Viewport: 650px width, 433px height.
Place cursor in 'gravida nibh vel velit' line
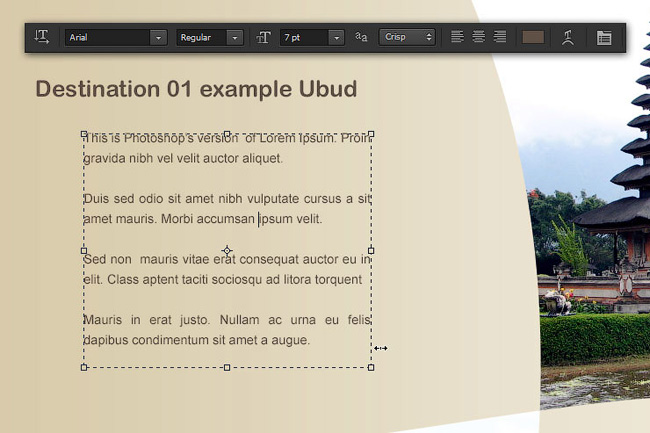tap(183, 158)
